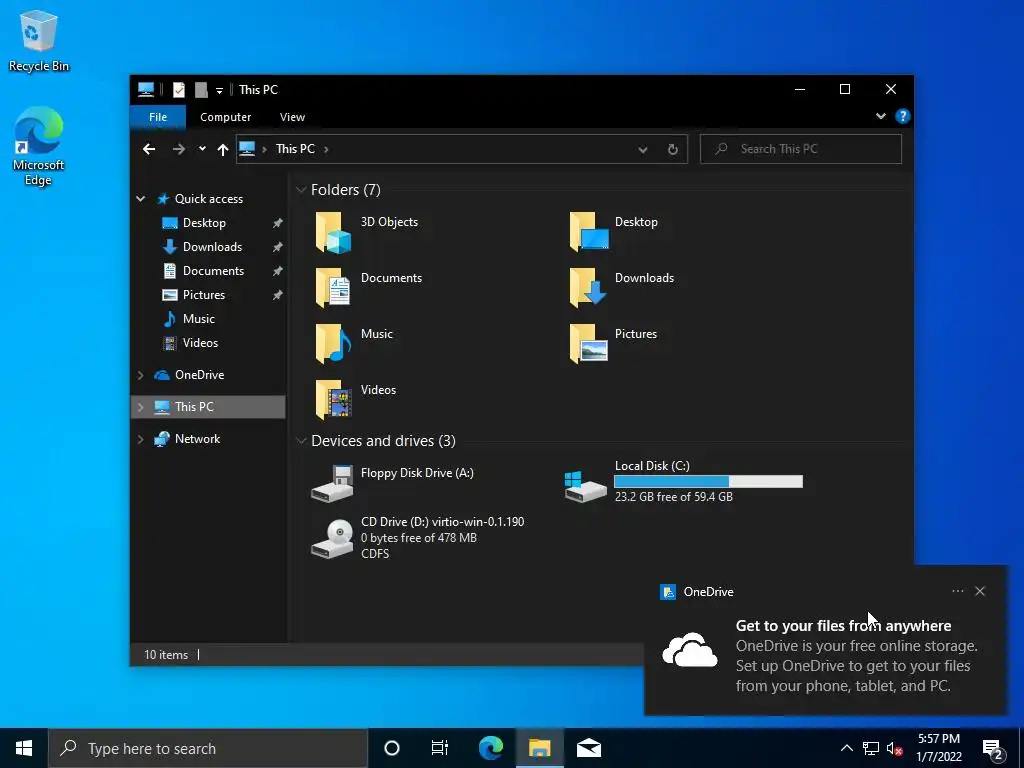Image resolution: width=1024 pixels, height=768 pixels.
Task: Select OneDrive in navigation pane
Action: click(199, 375)
